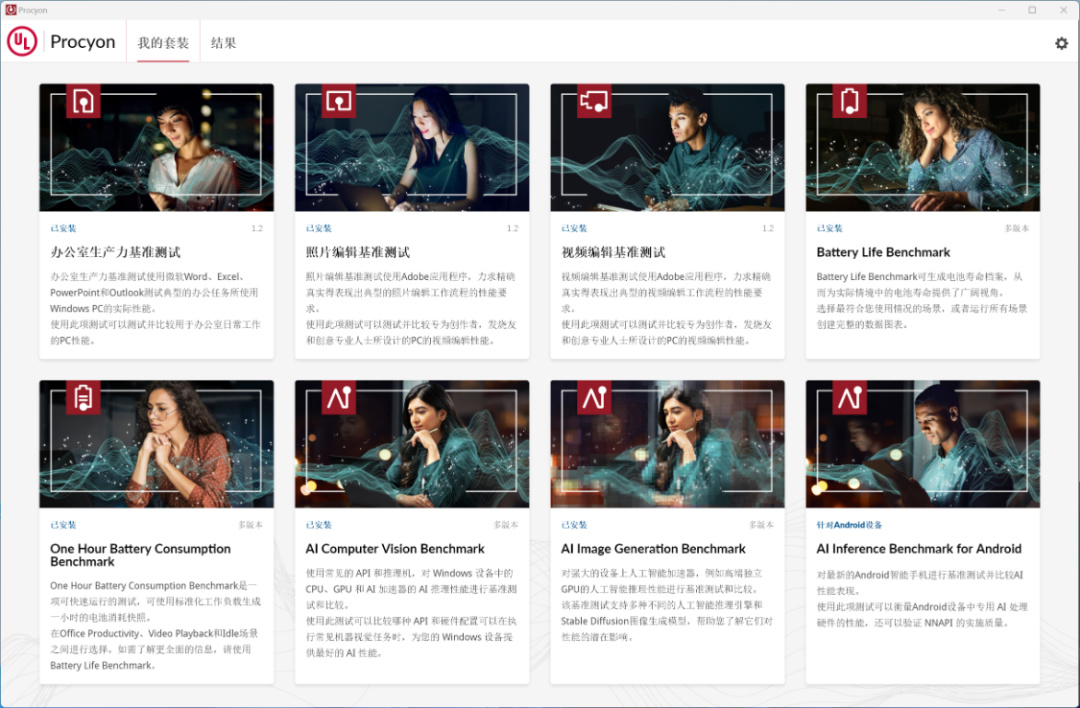Maximize the Procyon window
This screenshot has width=1080, height=708.
click(1032, 10)
